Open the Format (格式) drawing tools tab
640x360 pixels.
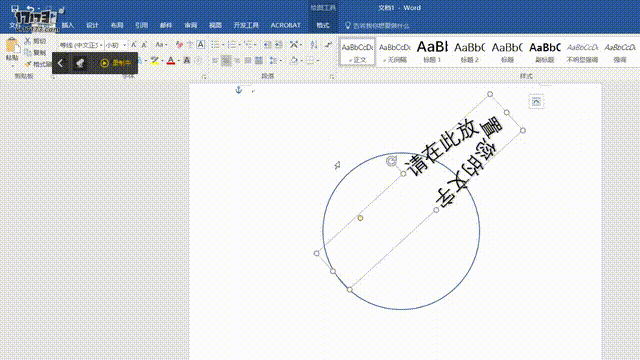point(323,25)
